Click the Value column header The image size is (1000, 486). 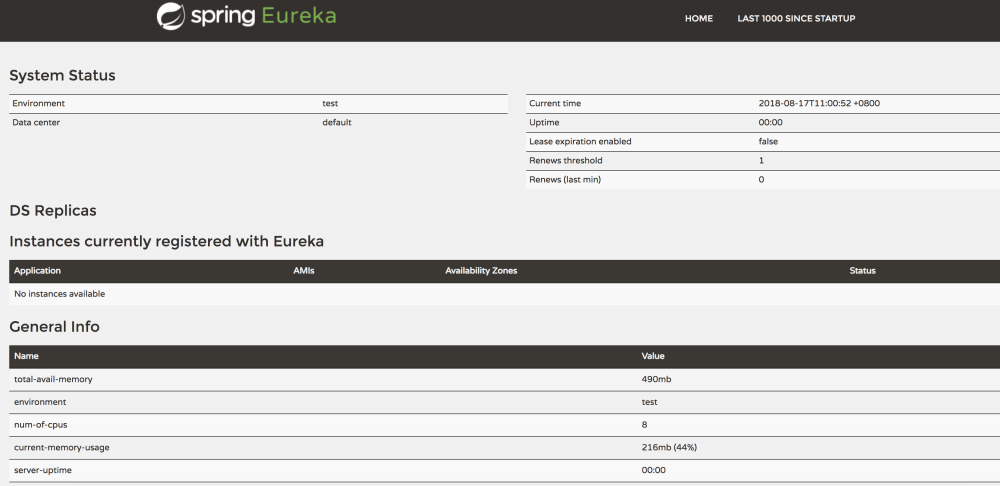653,357
